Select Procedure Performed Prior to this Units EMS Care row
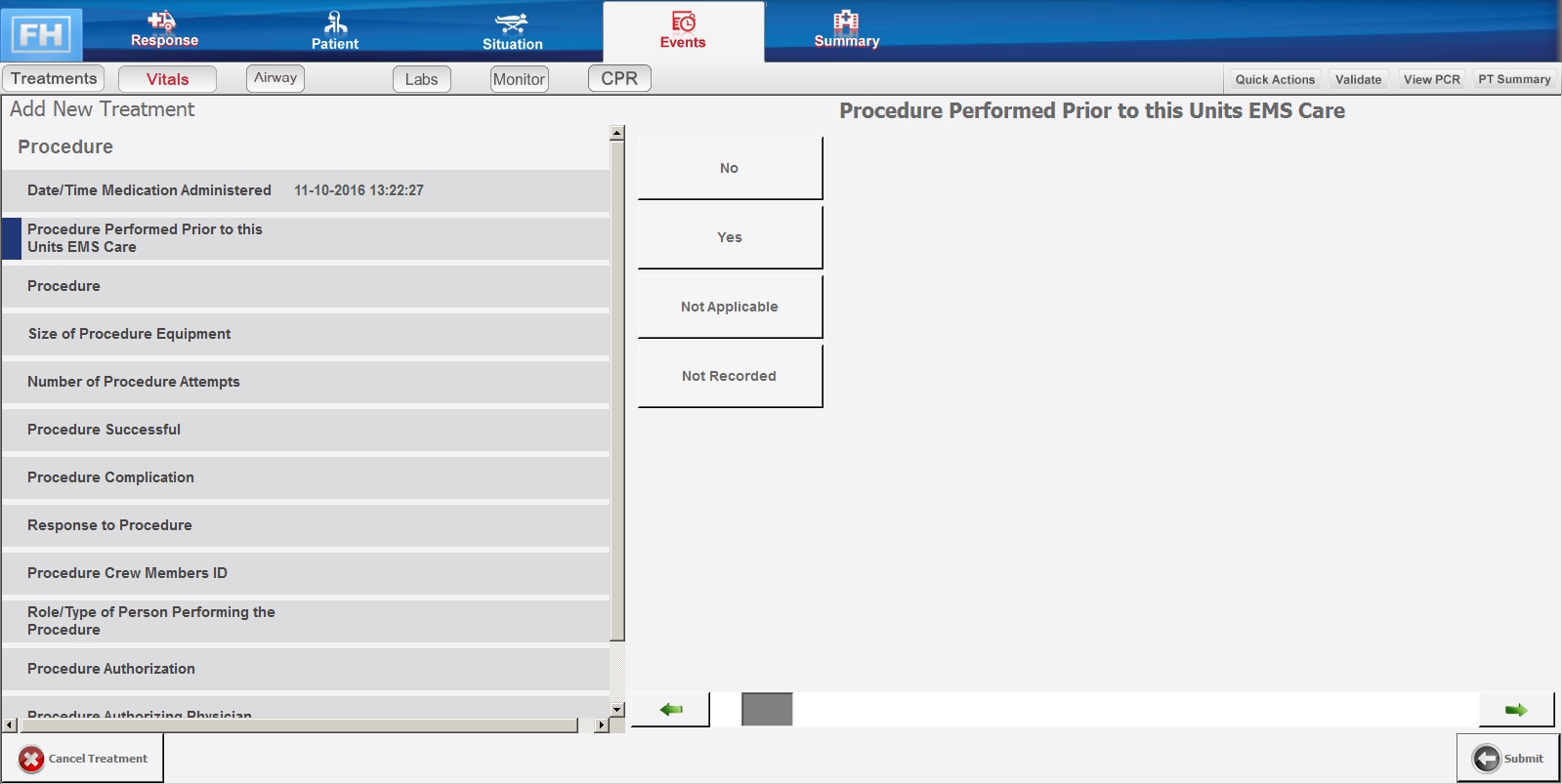This screenshot has height=784, width=1562. pyautogui.click(x=306, y=238)
